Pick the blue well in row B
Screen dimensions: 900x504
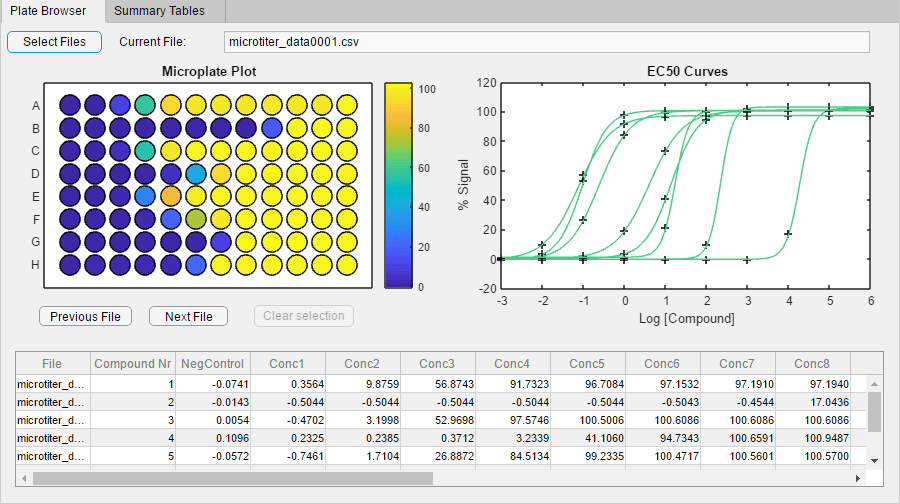coord(272,128)
